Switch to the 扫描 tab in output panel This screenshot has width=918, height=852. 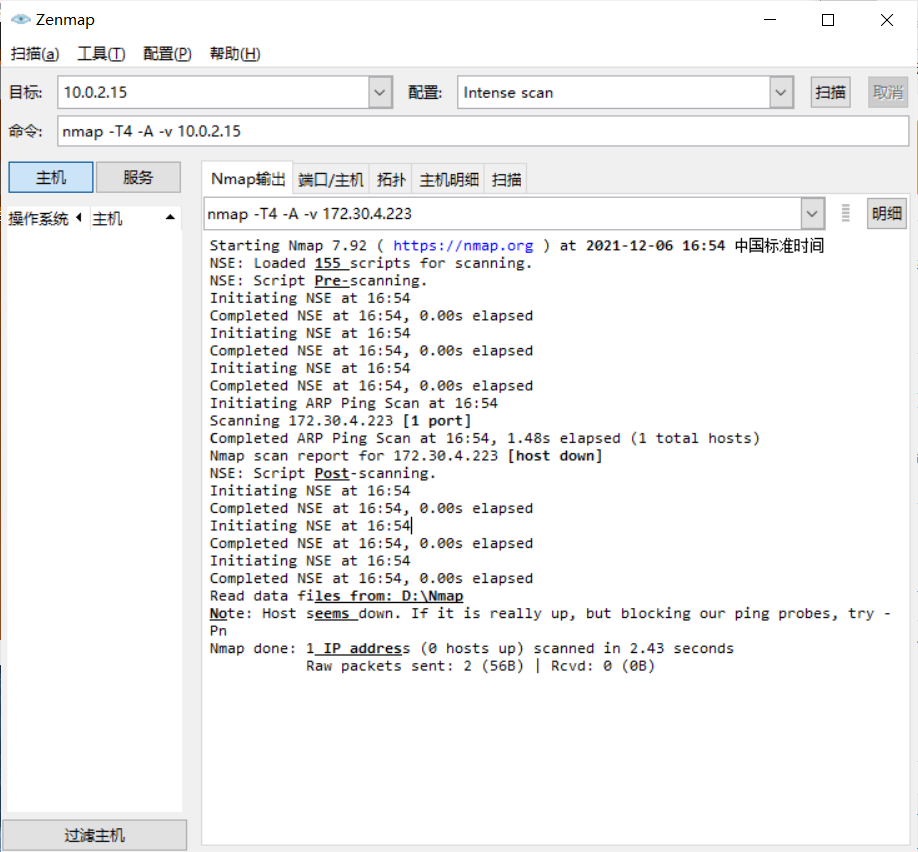coord(506,179)
